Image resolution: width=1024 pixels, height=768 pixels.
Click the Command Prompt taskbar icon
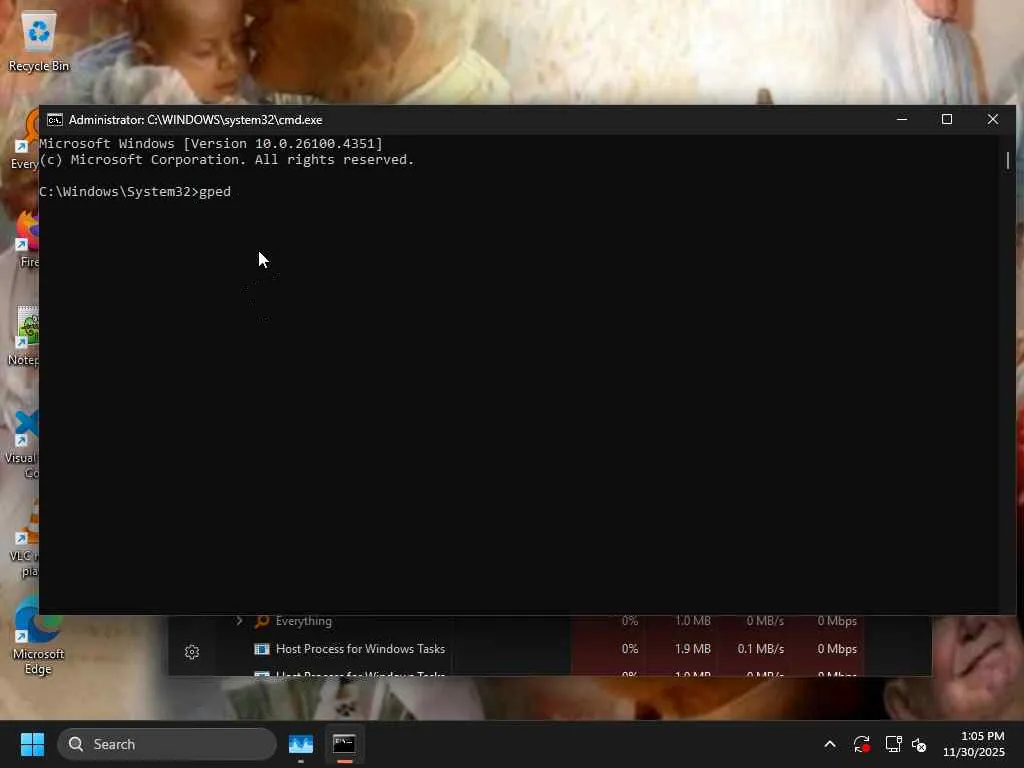(x=344, y=744)
